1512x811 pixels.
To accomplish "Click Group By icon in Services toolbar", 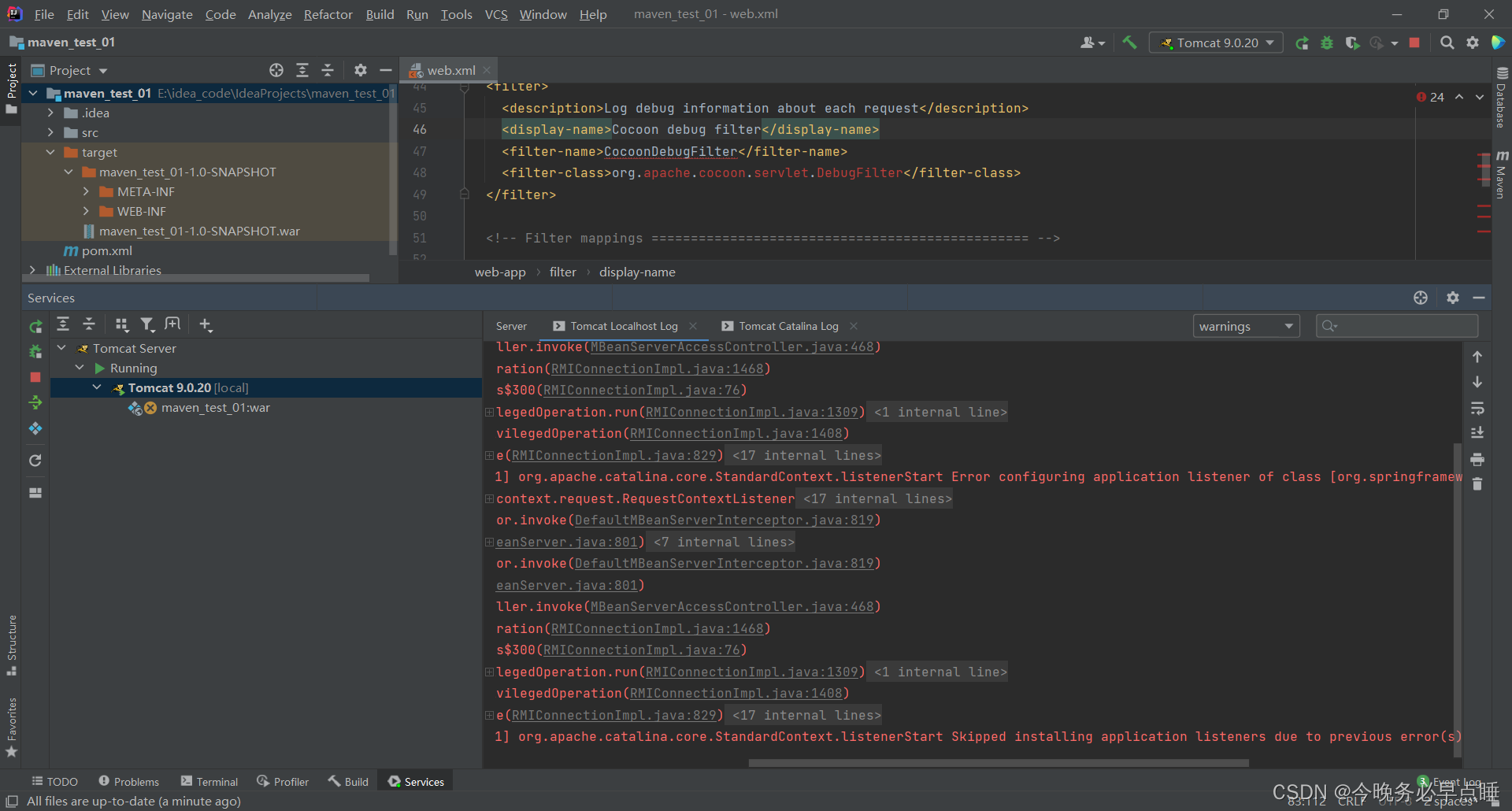I will pos(121,324).
